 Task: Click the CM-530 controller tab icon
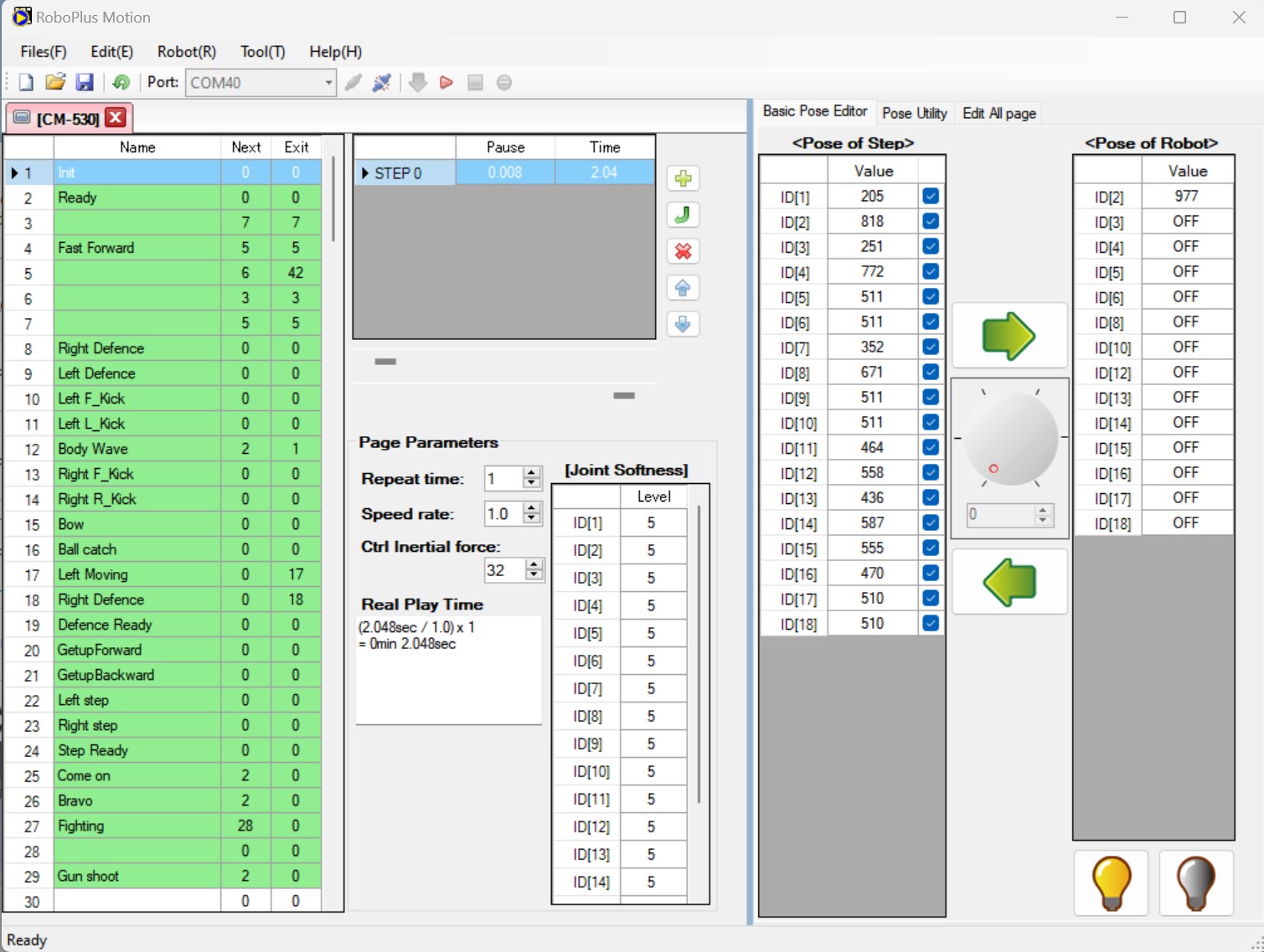(x=22, y=118)
